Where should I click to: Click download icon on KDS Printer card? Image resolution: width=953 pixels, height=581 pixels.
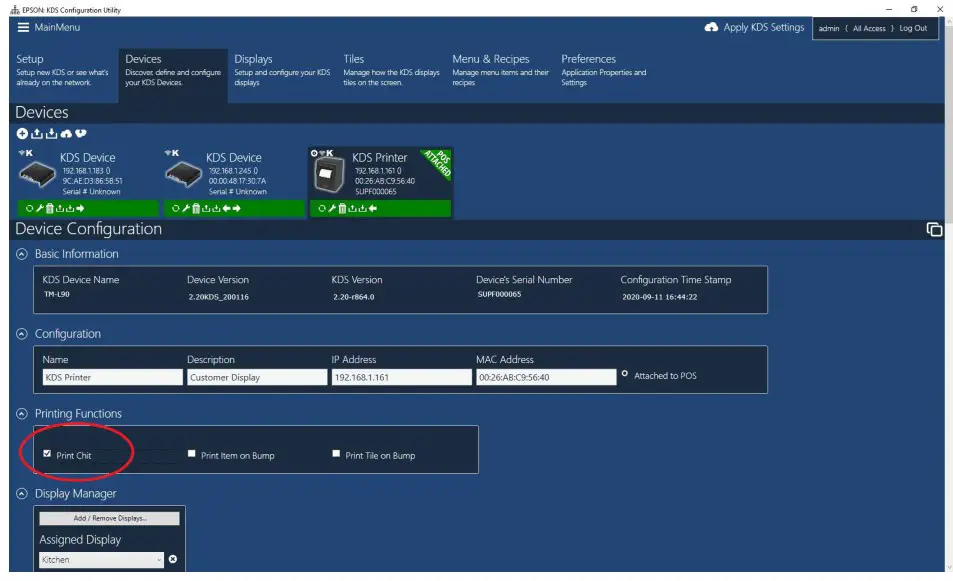coord(362,208)
